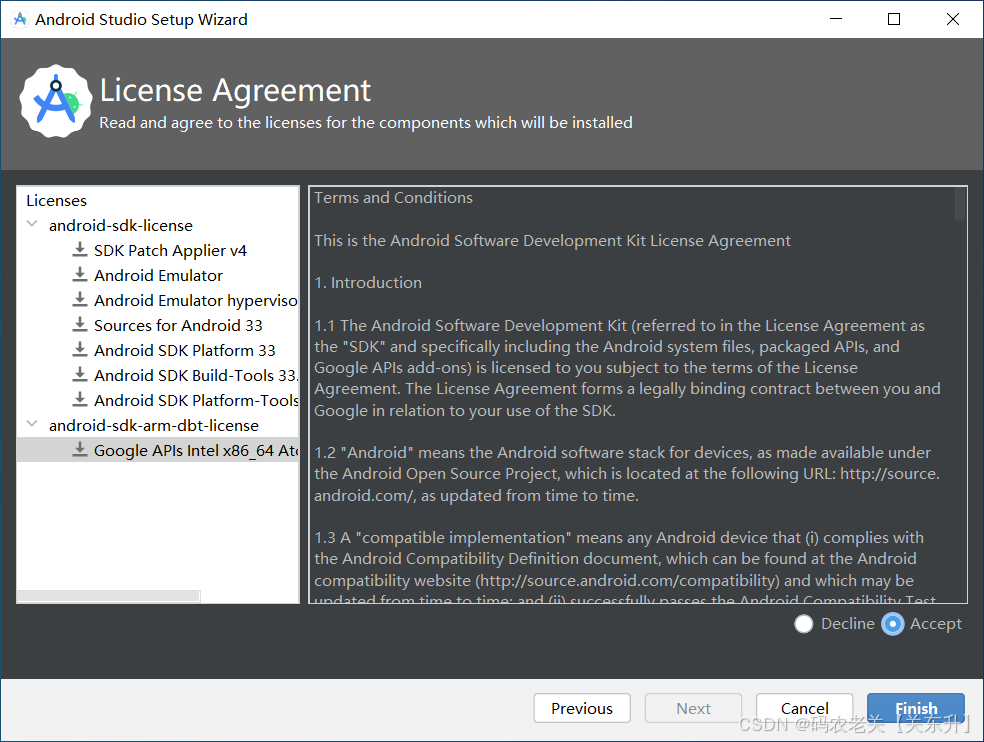This screenshot has height=742, width=984.
Task: Collapse the android-sdk-license group
Action: (32, 224)
